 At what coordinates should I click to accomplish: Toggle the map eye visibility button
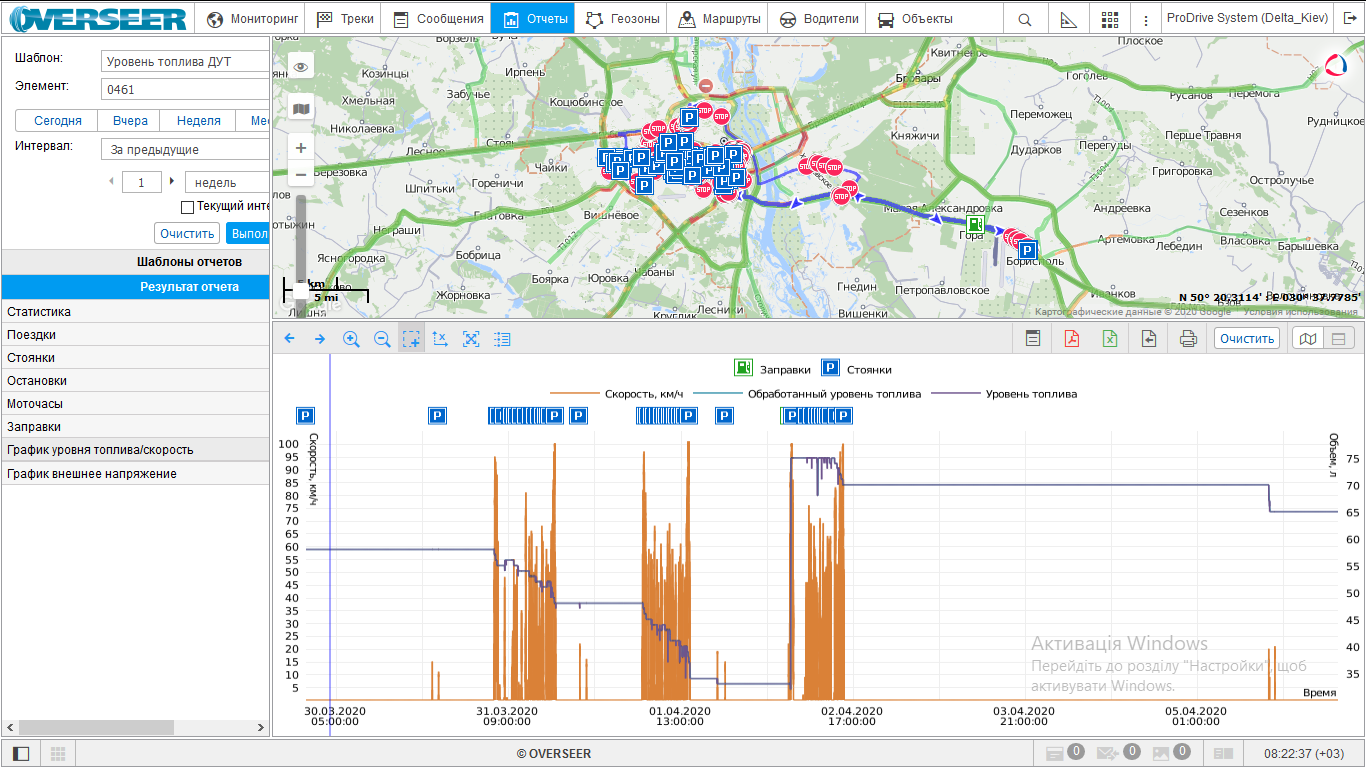point(300,66)
